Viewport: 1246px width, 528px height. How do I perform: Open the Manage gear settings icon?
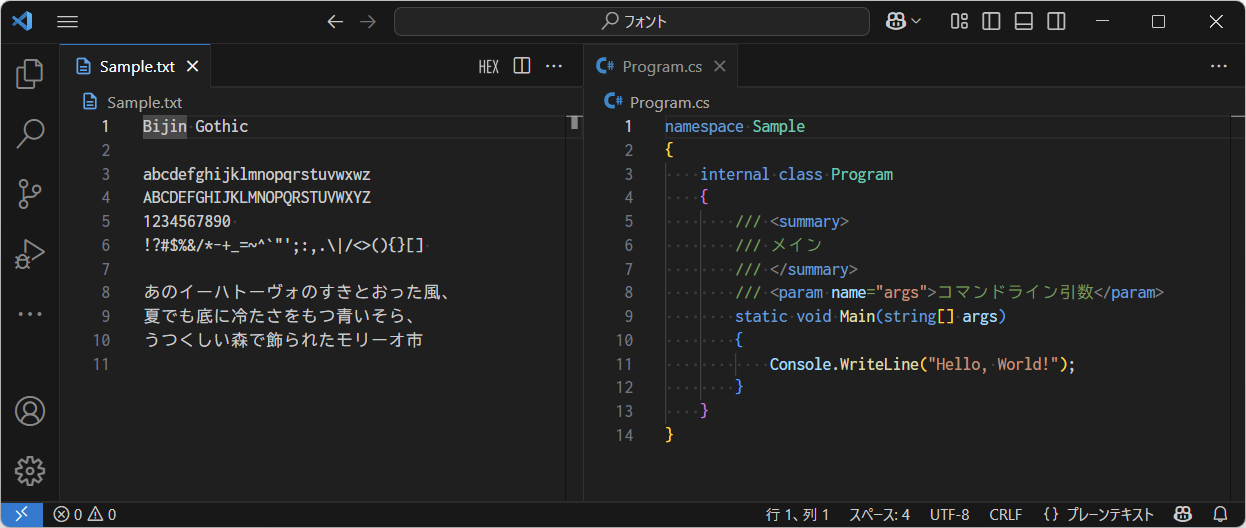(x=30, y=470)
